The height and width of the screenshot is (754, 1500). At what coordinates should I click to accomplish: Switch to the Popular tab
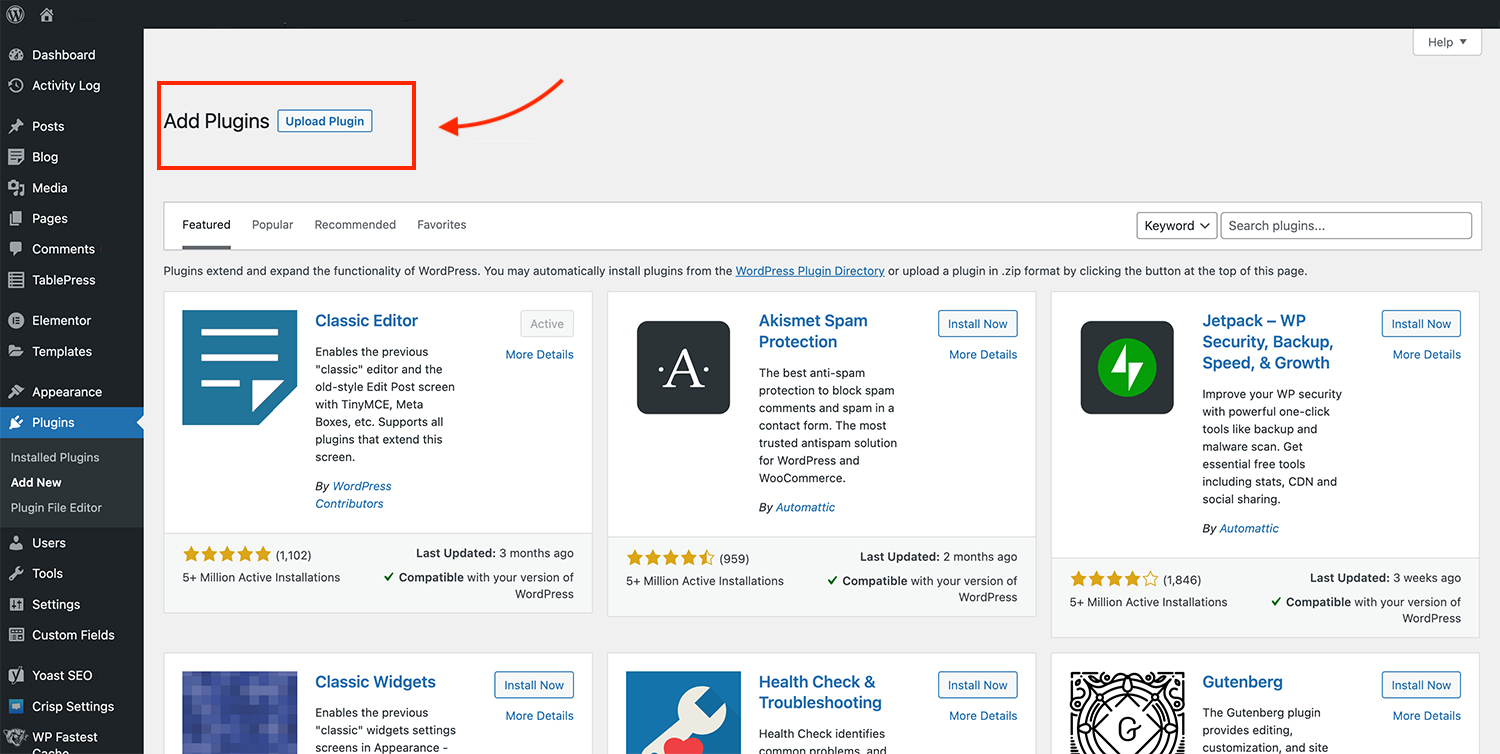coord(272,225)
